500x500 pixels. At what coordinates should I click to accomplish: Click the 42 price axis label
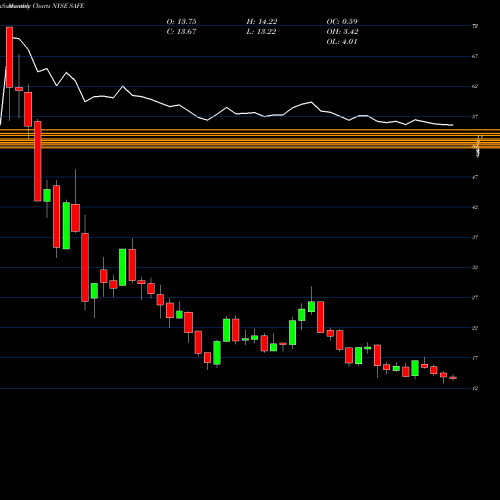coord(475,207)
